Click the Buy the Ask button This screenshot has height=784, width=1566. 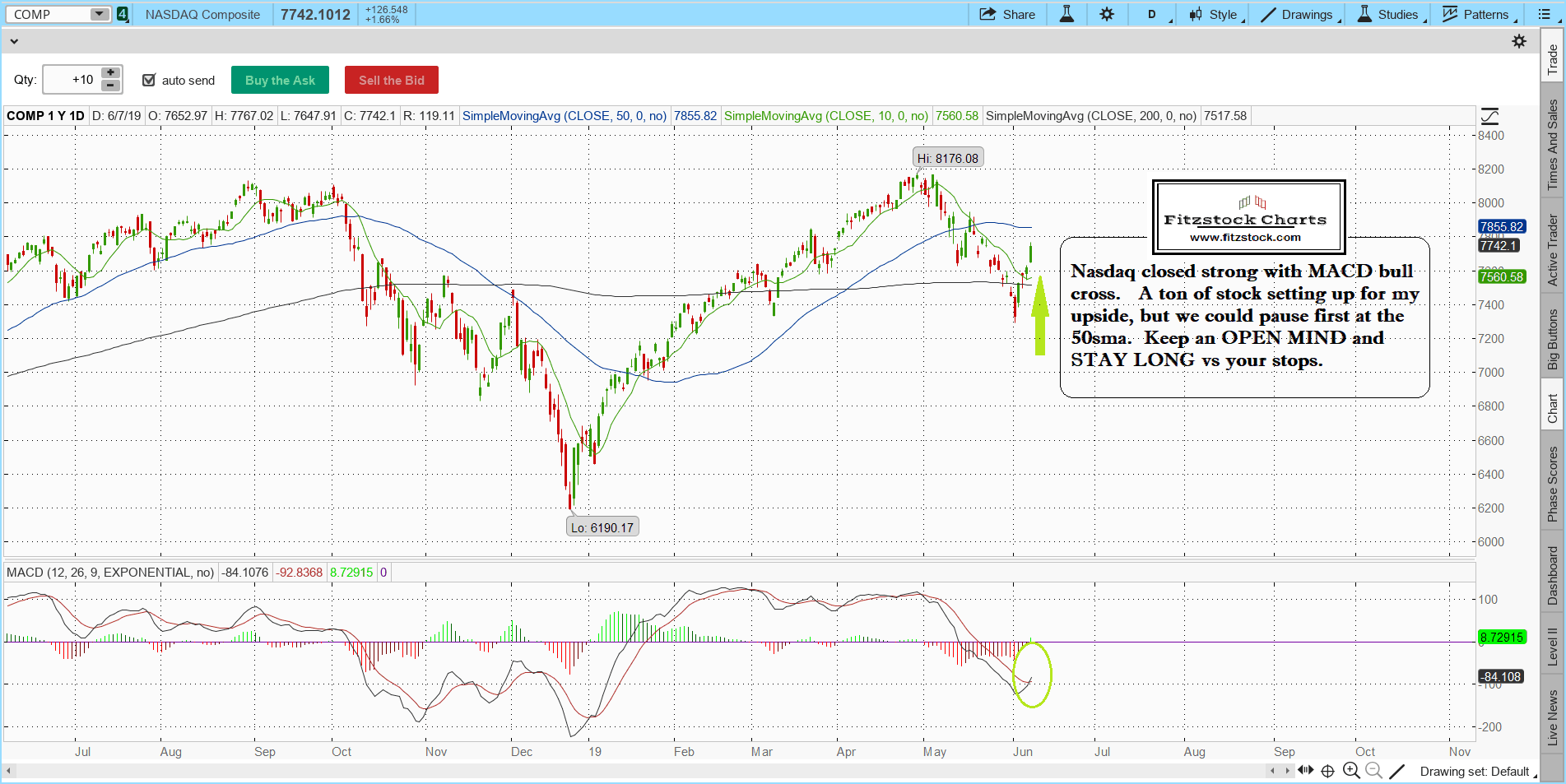280,80
